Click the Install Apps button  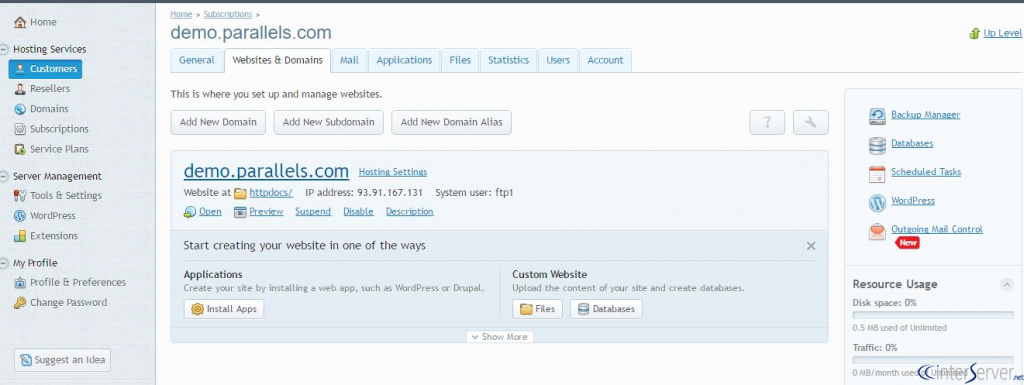tap(224, 309)
